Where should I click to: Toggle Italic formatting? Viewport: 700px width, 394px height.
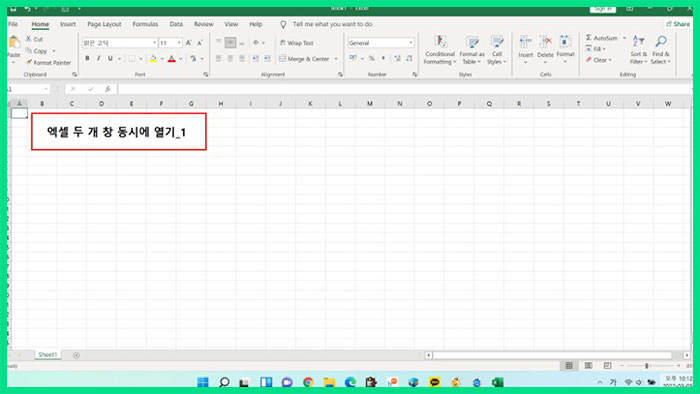tap(98, 58)
